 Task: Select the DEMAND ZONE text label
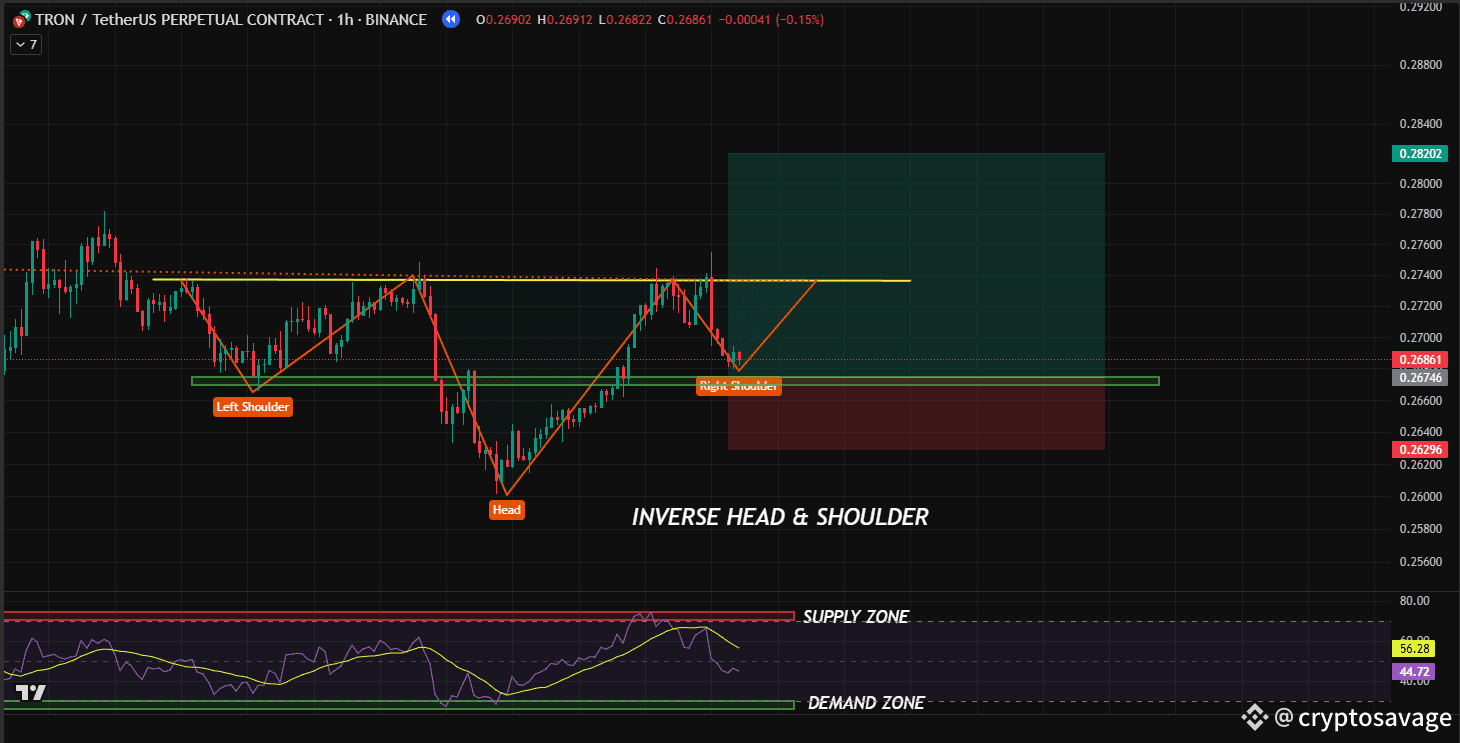pos(866,703)
